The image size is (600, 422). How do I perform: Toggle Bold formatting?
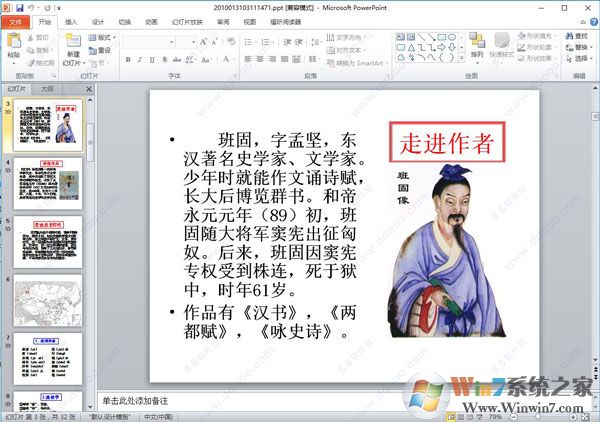129,60
